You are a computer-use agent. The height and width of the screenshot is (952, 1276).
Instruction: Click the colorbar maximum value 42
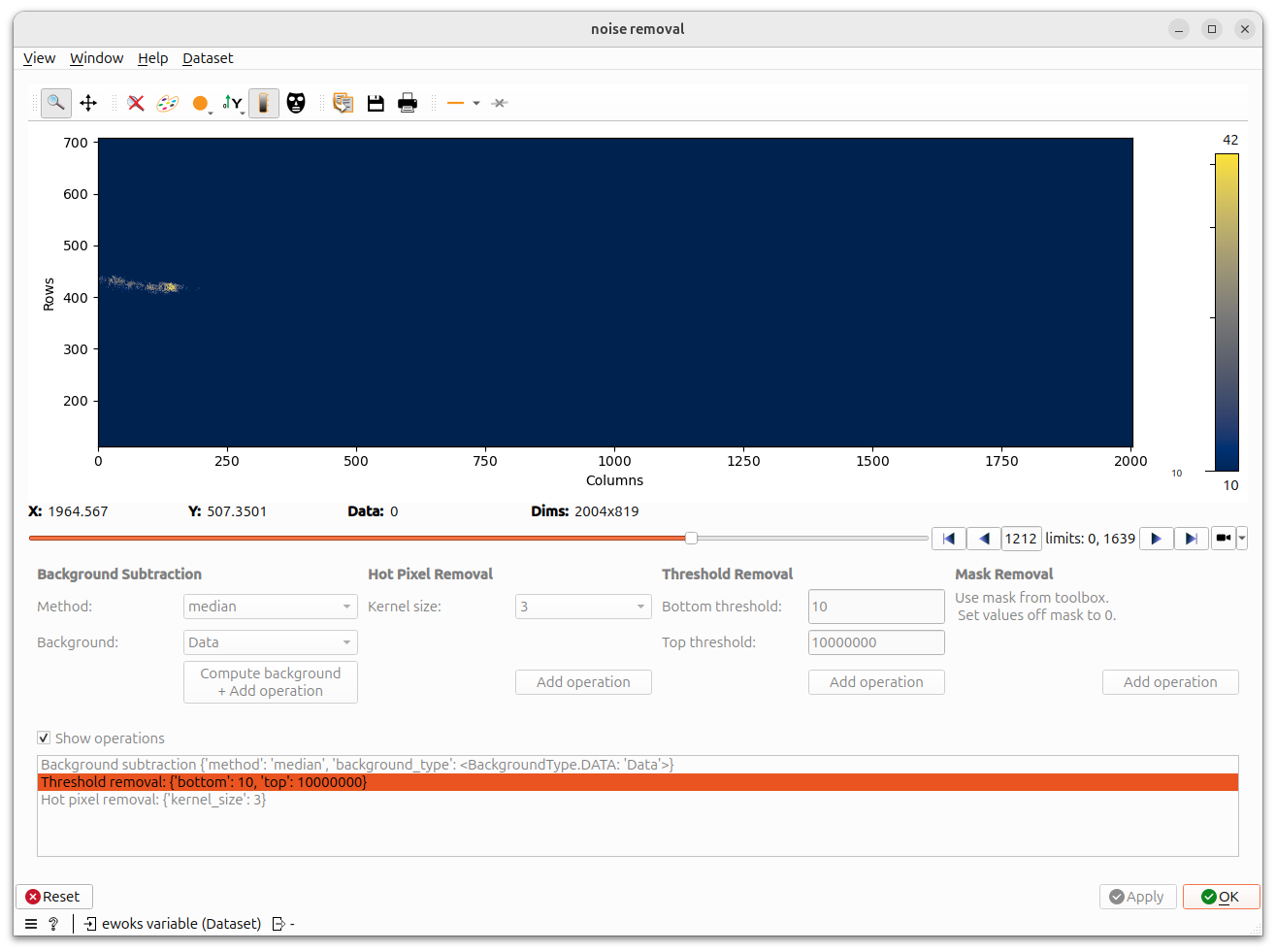click(x=1230, y=140)
